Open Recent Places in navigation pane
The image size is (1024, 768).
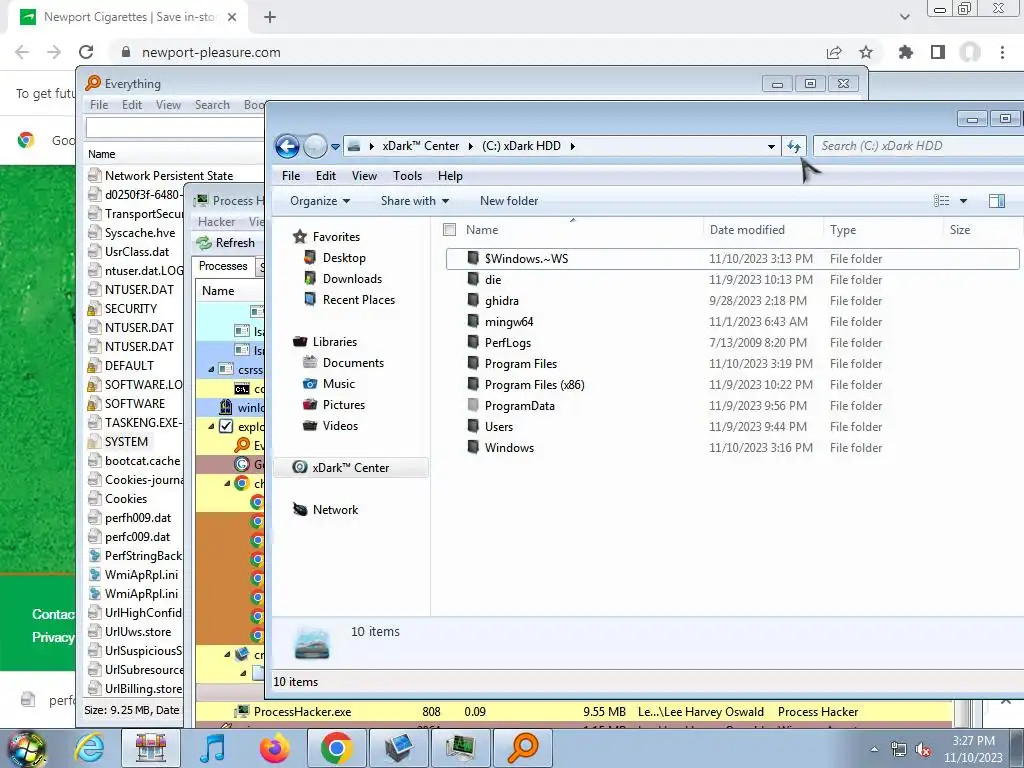point(359,300)
